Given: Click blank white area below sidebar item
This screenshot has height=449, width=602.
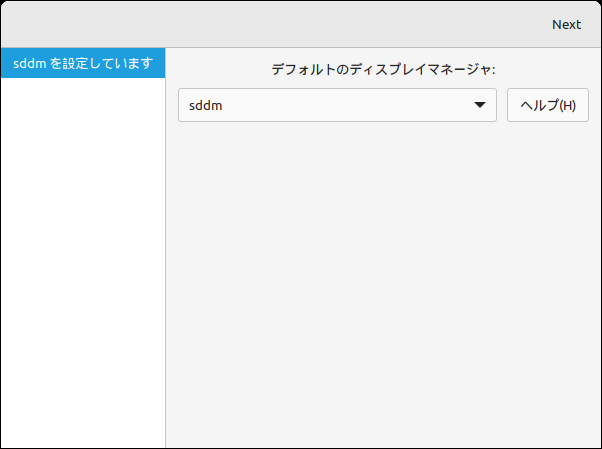Looking at the screenshot, I should [83, 261].
